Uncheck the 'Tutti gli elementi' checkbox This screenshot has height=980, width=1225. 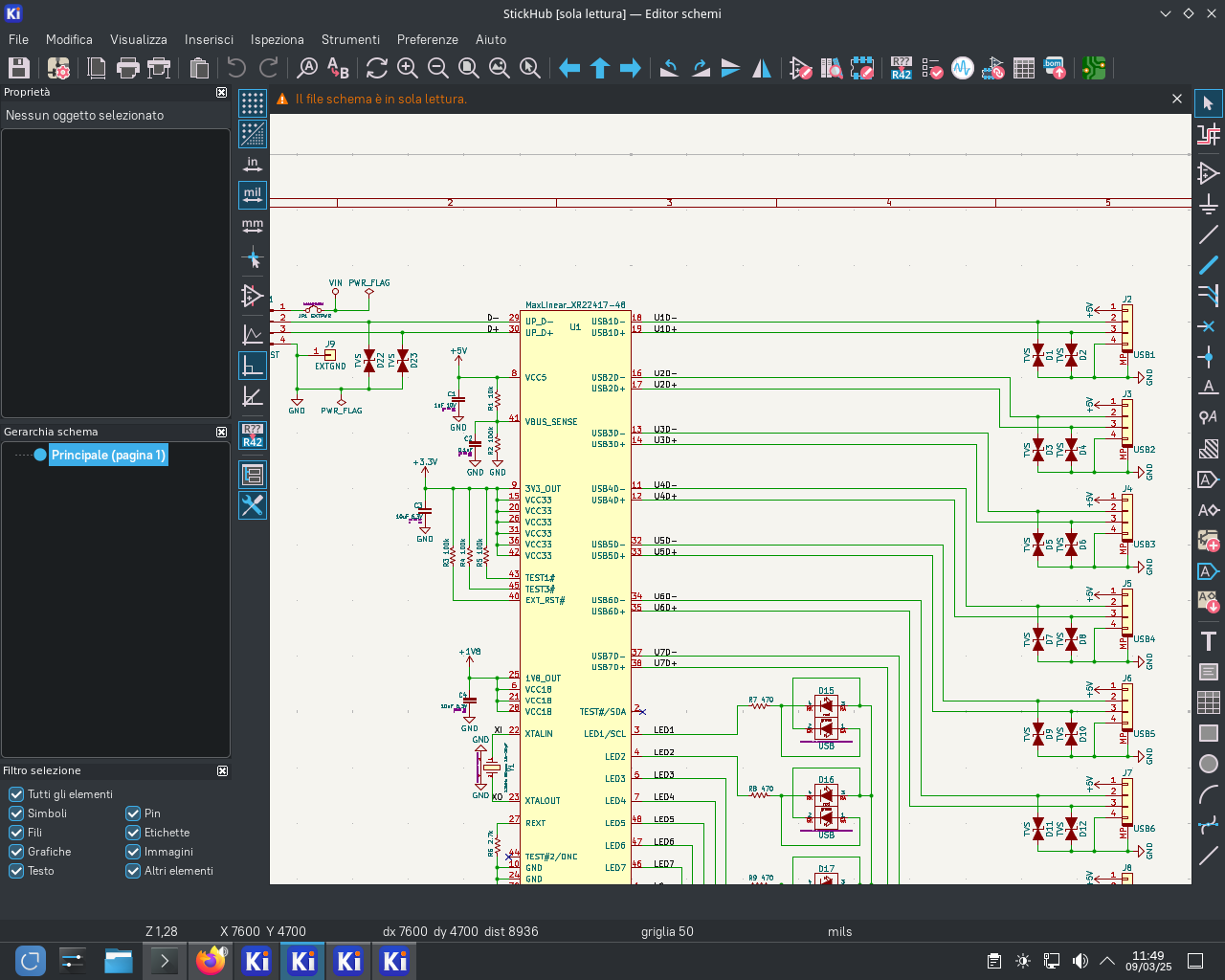click(16, 794)
